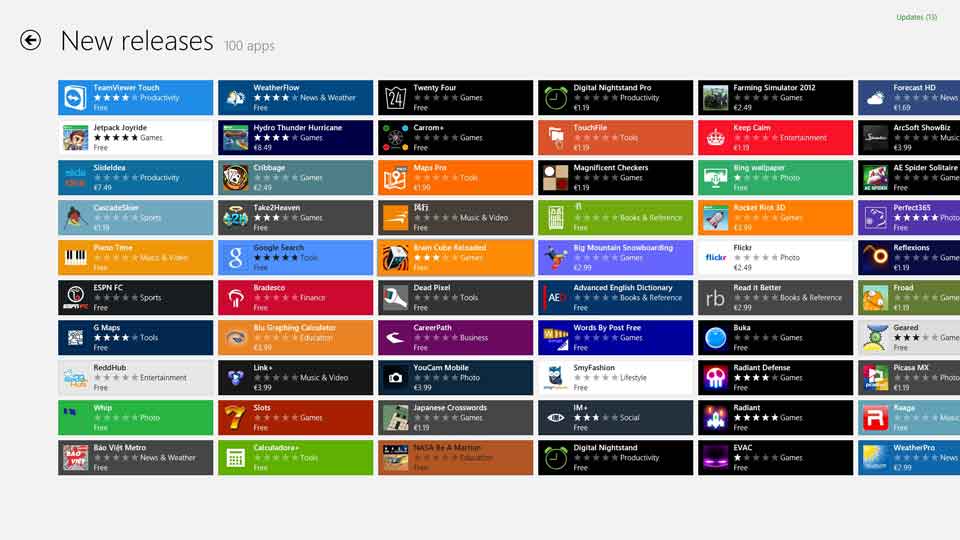Select the Perfect365 icon
This screenshot has width=960, height=540.
click(876, 217)
